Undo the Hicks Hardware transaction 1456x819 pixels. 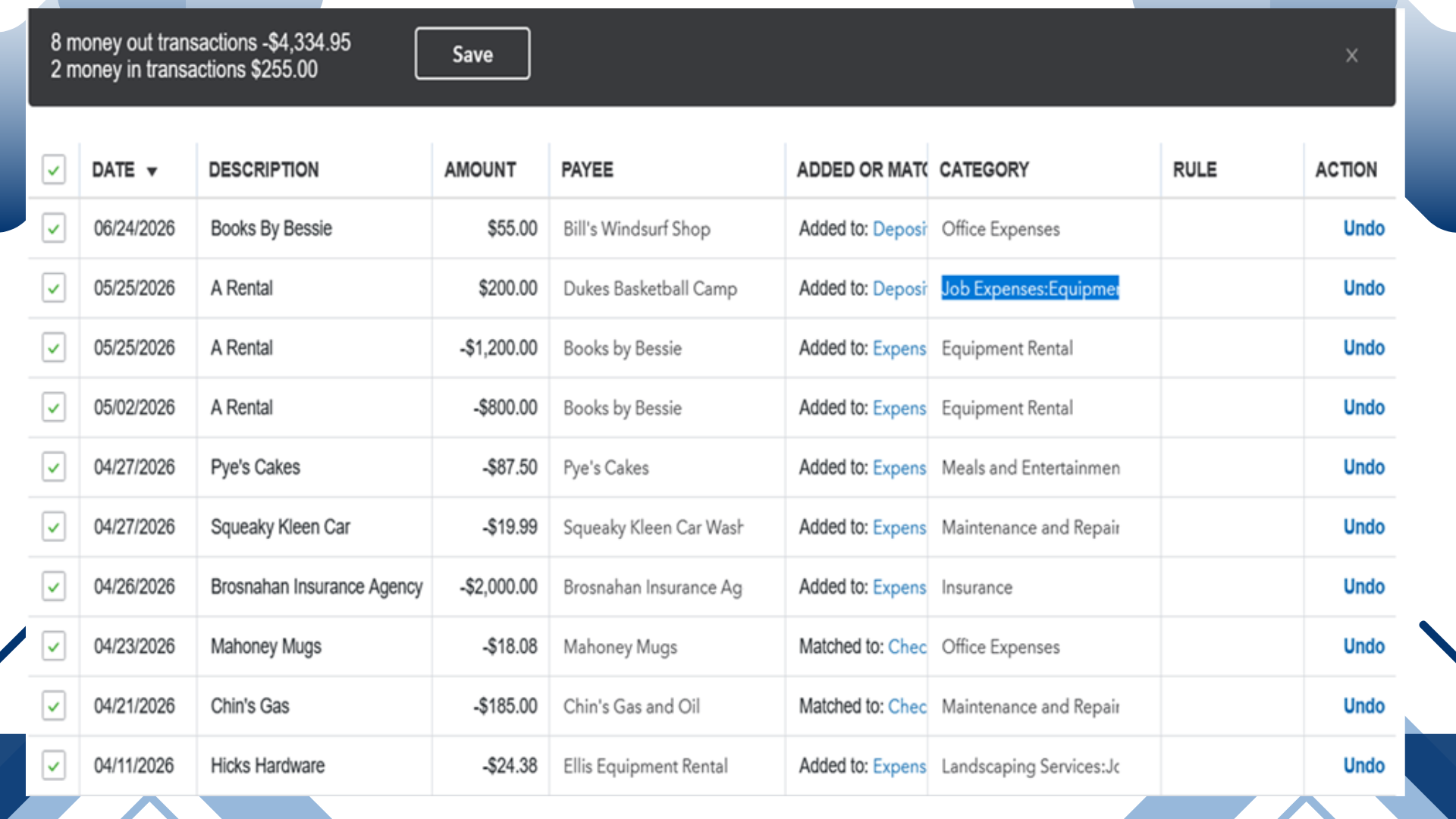[x=1363, y=765]
